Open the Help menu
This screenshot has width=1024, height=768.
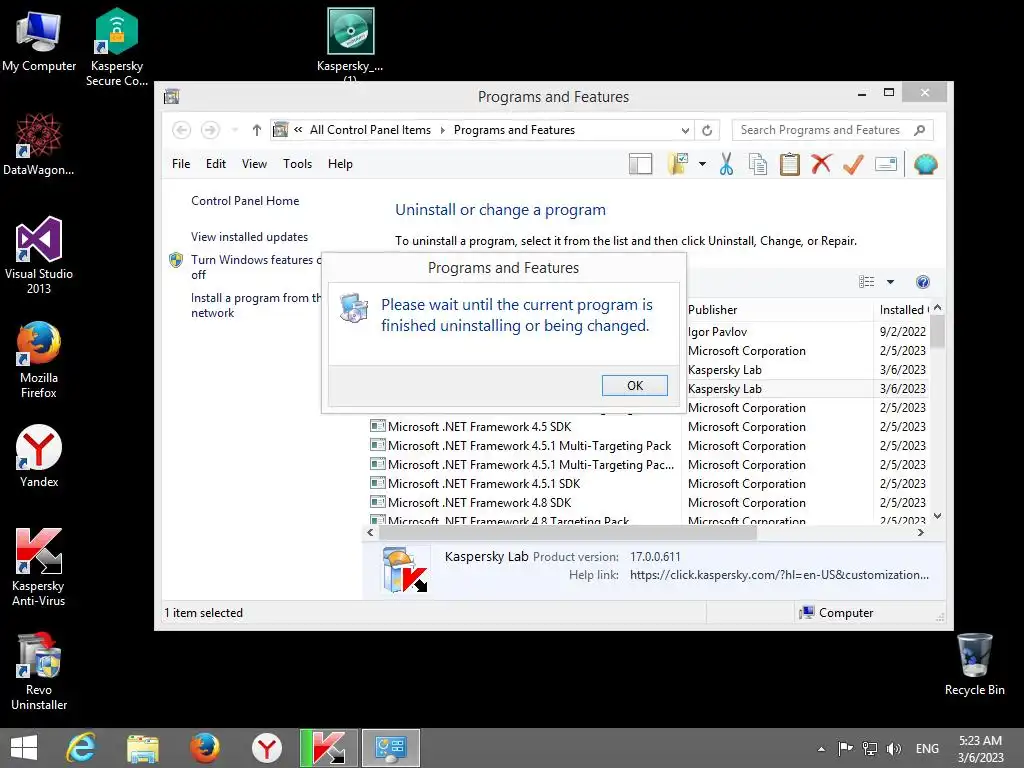(340, 164)
